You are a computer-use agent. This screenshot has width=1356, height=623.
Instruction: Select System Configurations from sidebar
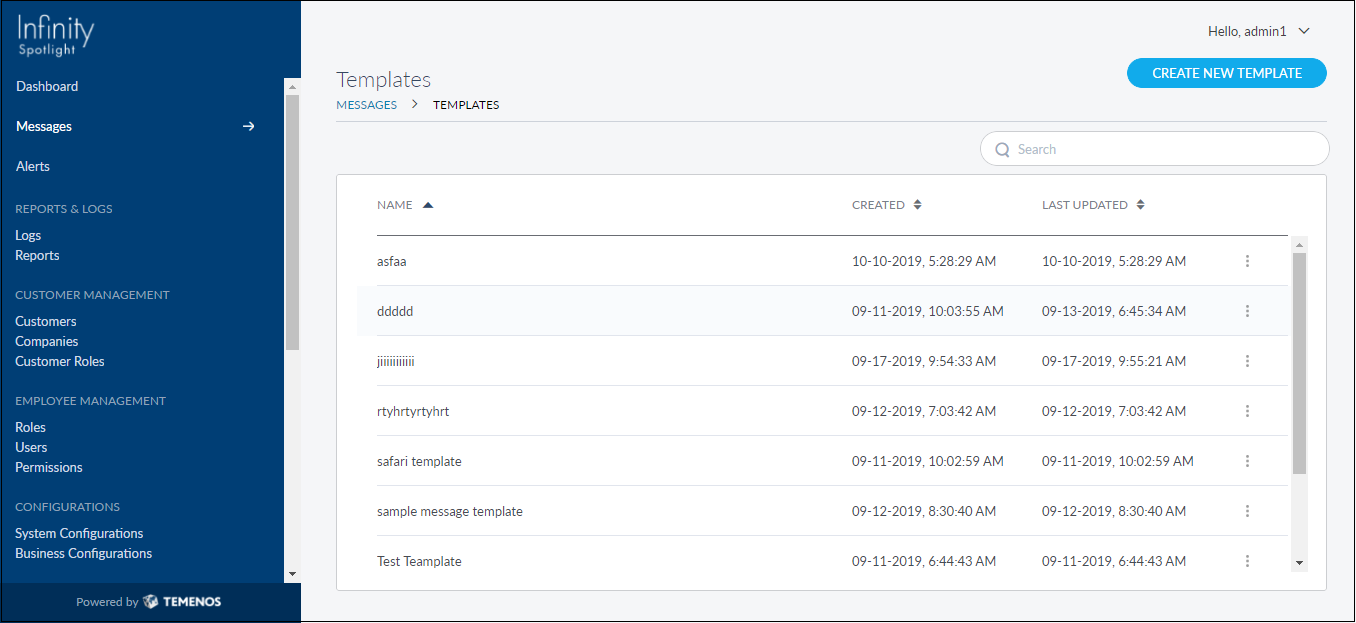79,533
